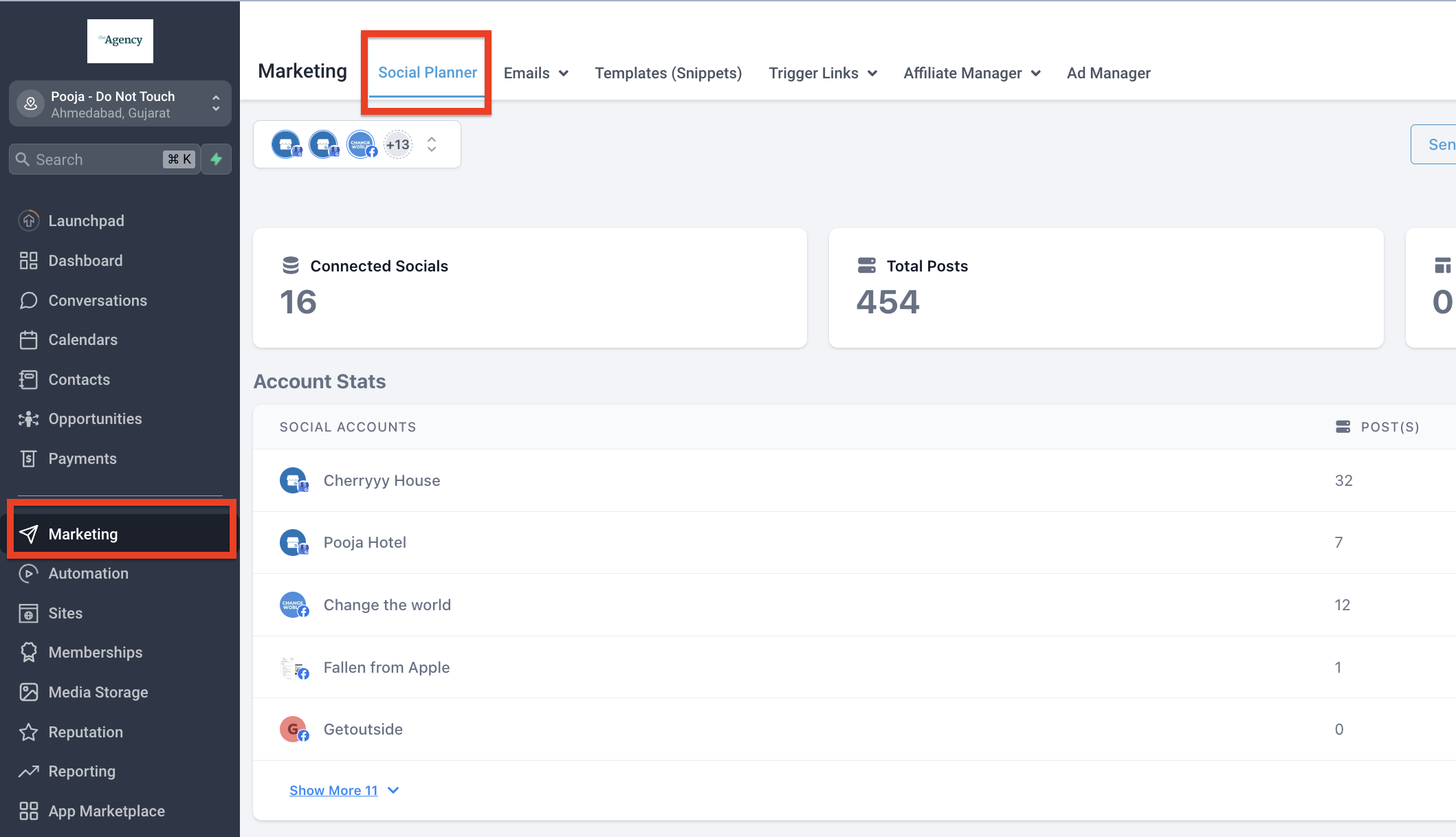Image resolution: width=1456 pixels, height=837 pixels.
Task: Click the green lightning bolt quick-action icon
Action: tap(216, 159)
